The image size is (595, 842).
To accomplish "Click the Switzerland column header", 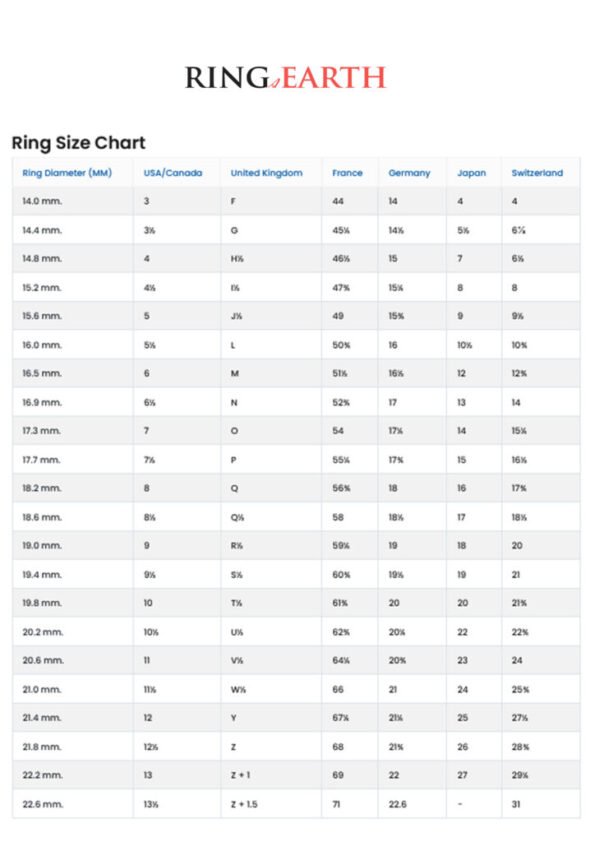I will (537, 173).
